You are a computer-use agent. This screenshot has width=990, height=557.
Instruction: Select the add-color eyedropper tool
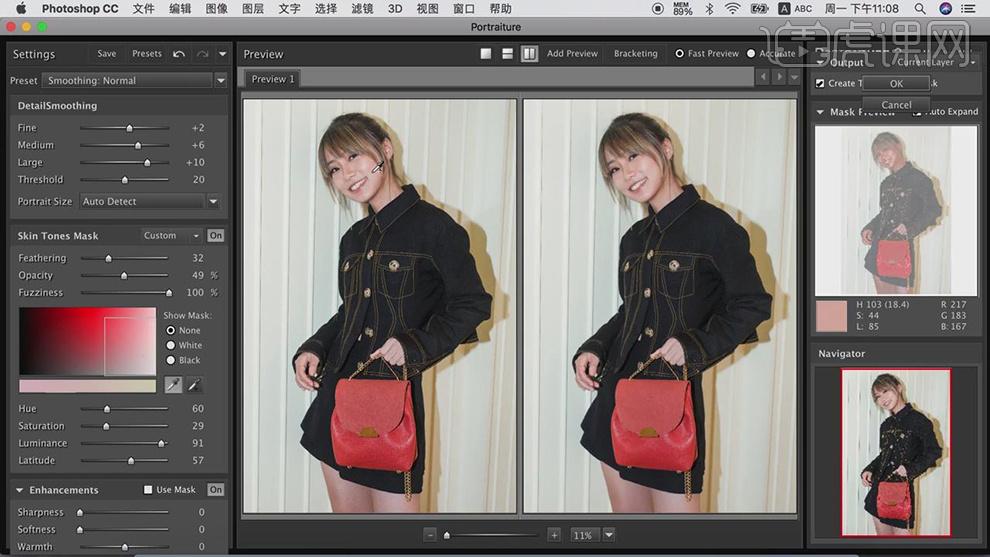(x=173, y=385)
